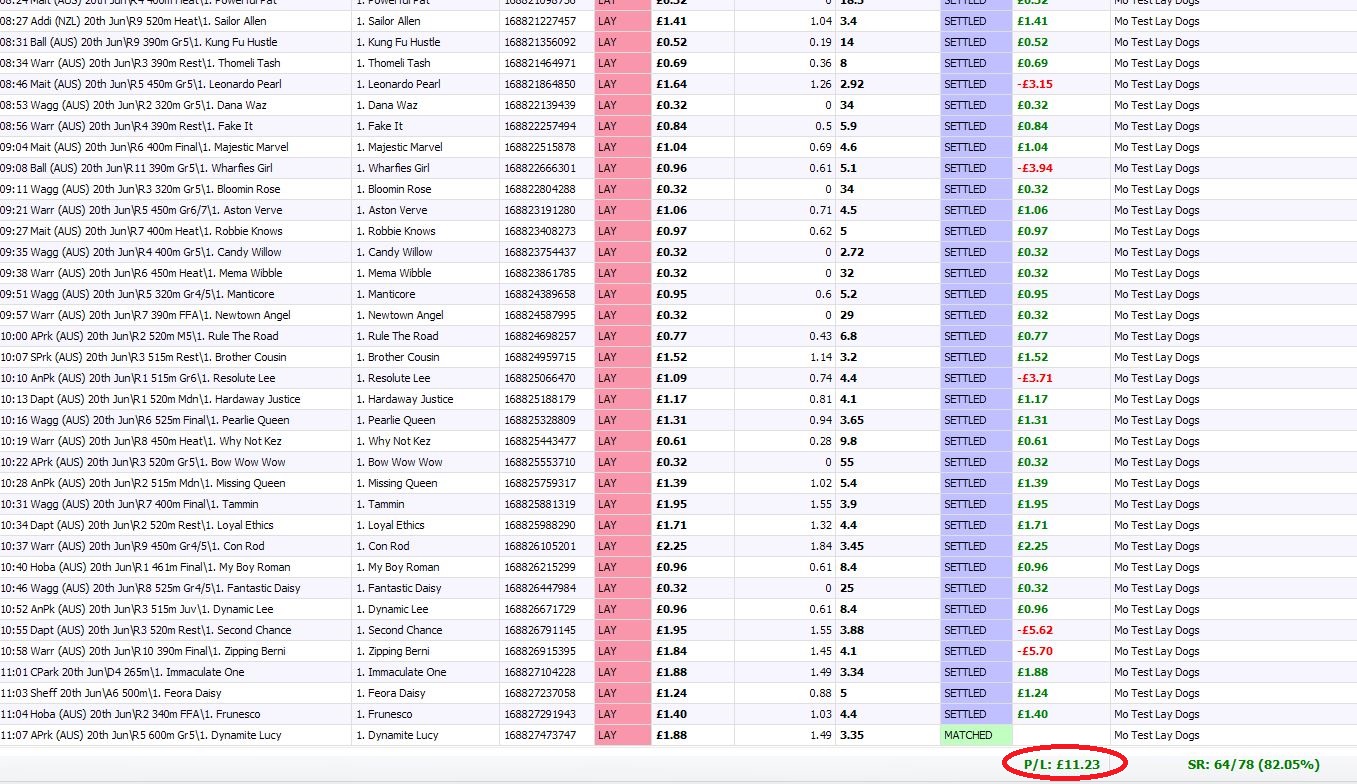Select 'Mo Test Lay Dogs' in Wharfies Girl row
This screenshot has width=1357, height=784.
click(1157, 168)
